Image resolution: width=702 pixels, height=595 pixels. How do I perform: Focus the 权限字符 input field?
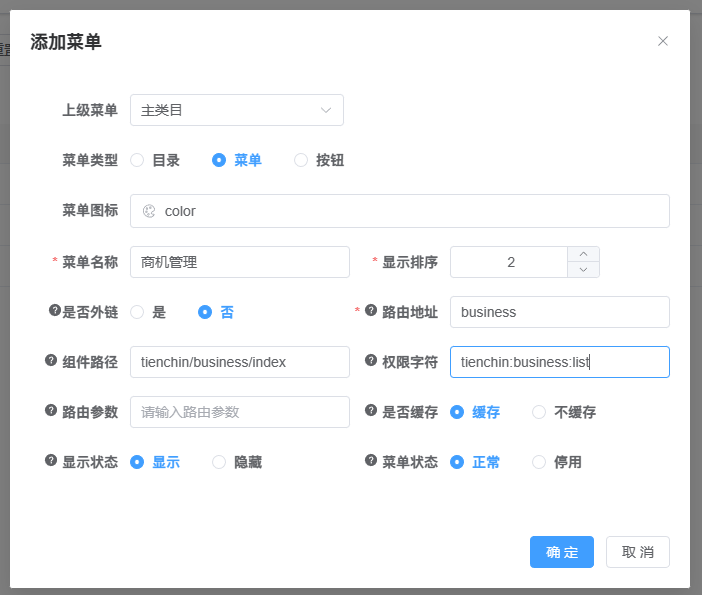[560, 362]
